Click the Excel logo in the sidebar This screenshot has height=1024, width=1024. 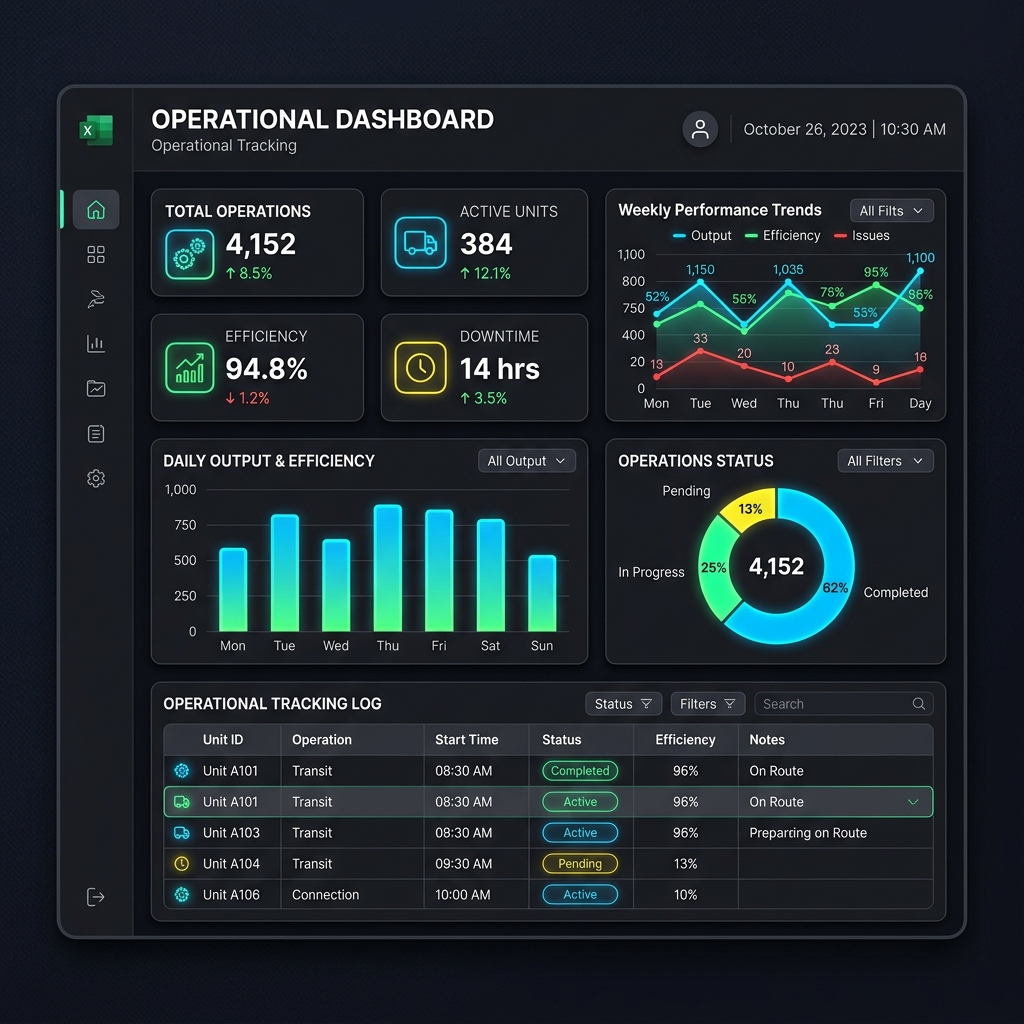[96, 129]
